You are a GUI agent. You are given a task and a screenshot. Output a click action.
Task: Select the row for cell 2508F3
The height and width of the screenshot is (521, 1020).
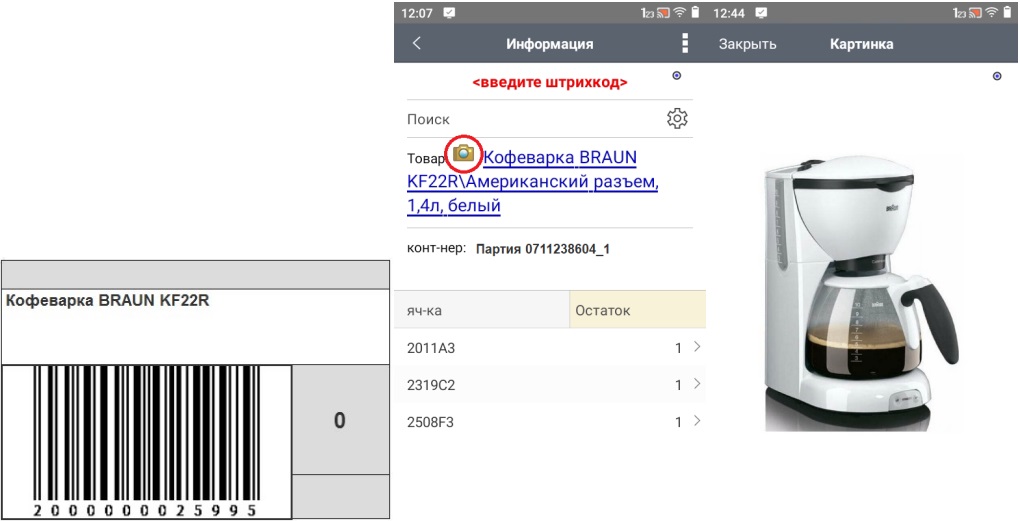550,422
